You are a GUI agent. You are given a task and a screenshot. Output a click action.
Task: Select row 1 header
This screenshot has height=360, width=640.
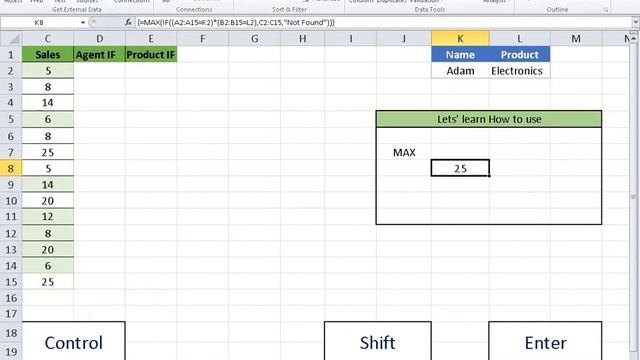11,55
